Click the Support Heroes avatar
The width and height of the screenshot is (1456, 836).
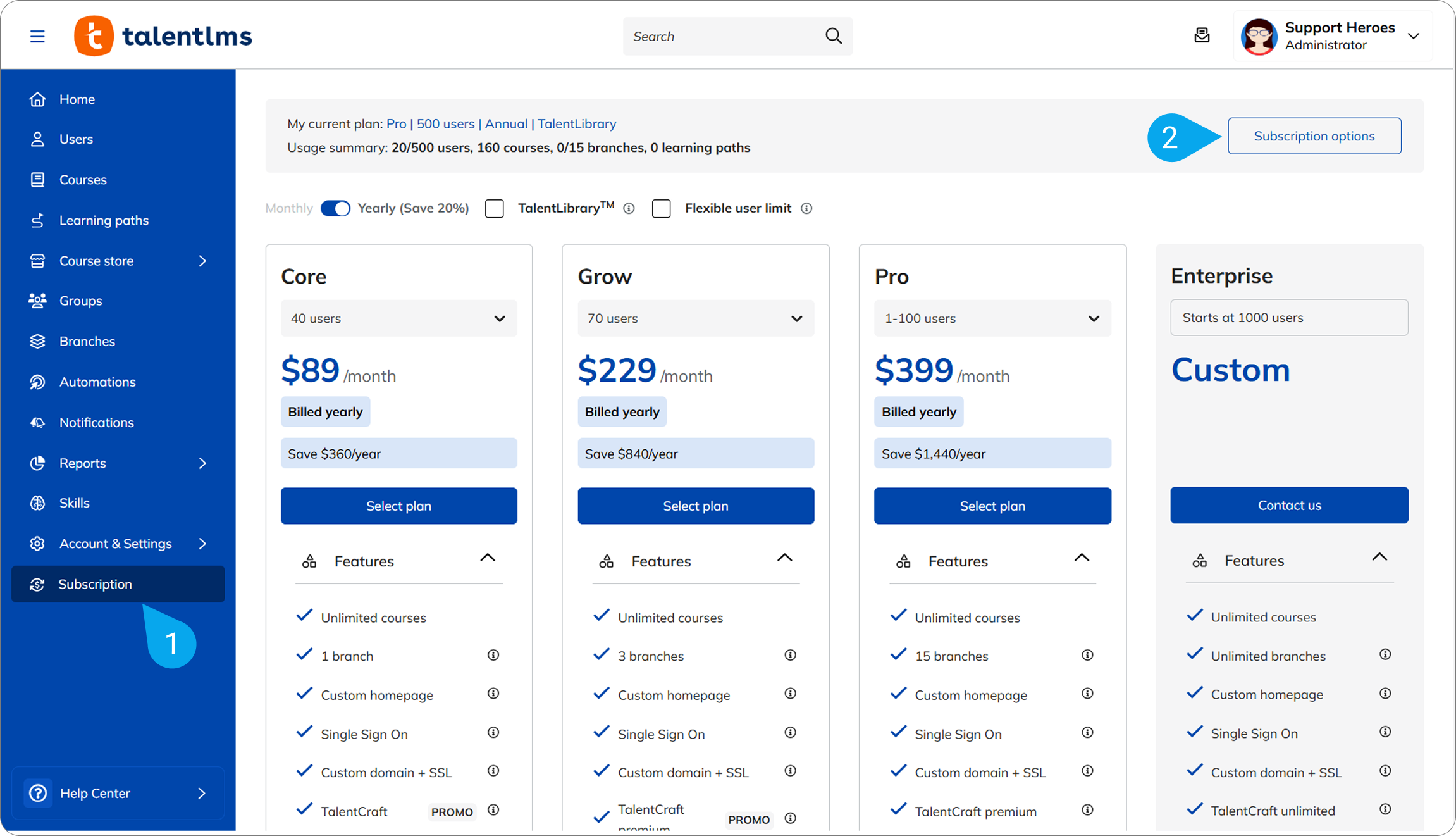tap(1259, 36)
